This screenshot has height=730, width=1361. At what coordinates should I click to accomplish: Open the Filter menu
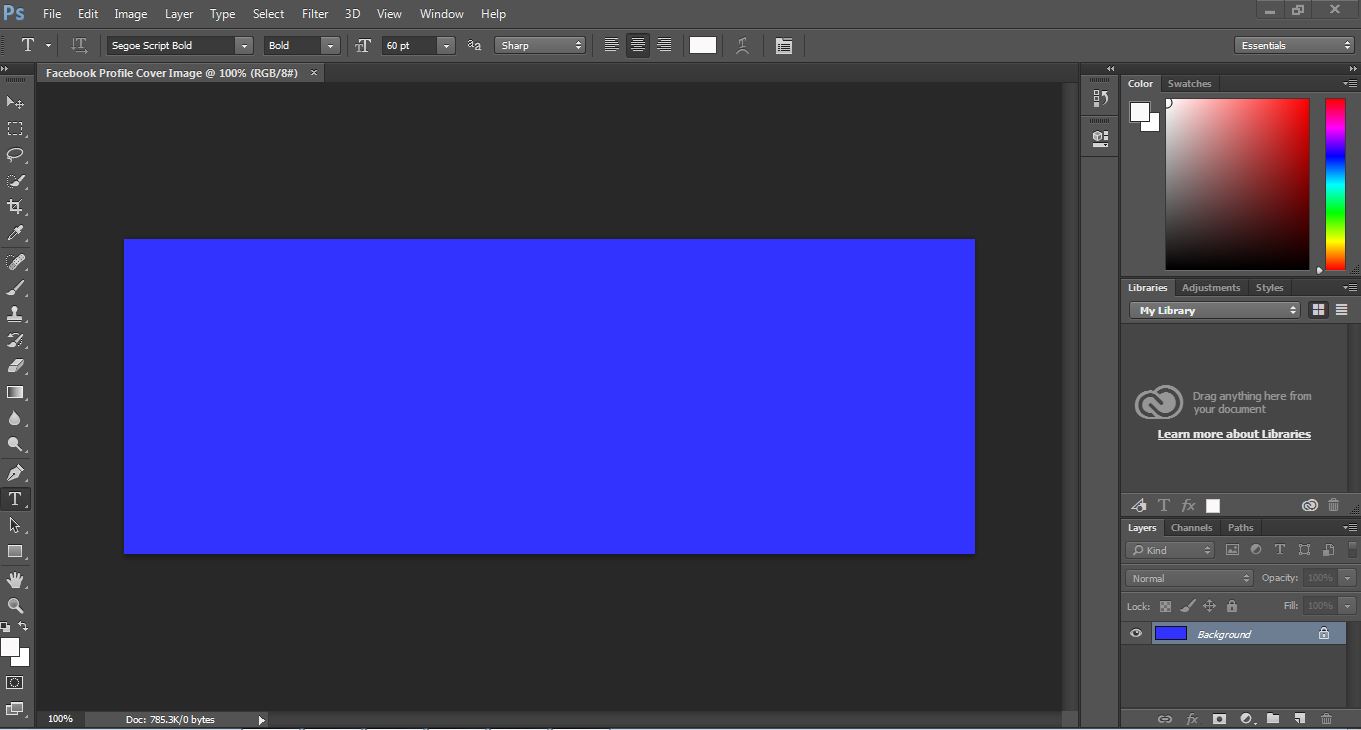(315, 13)
